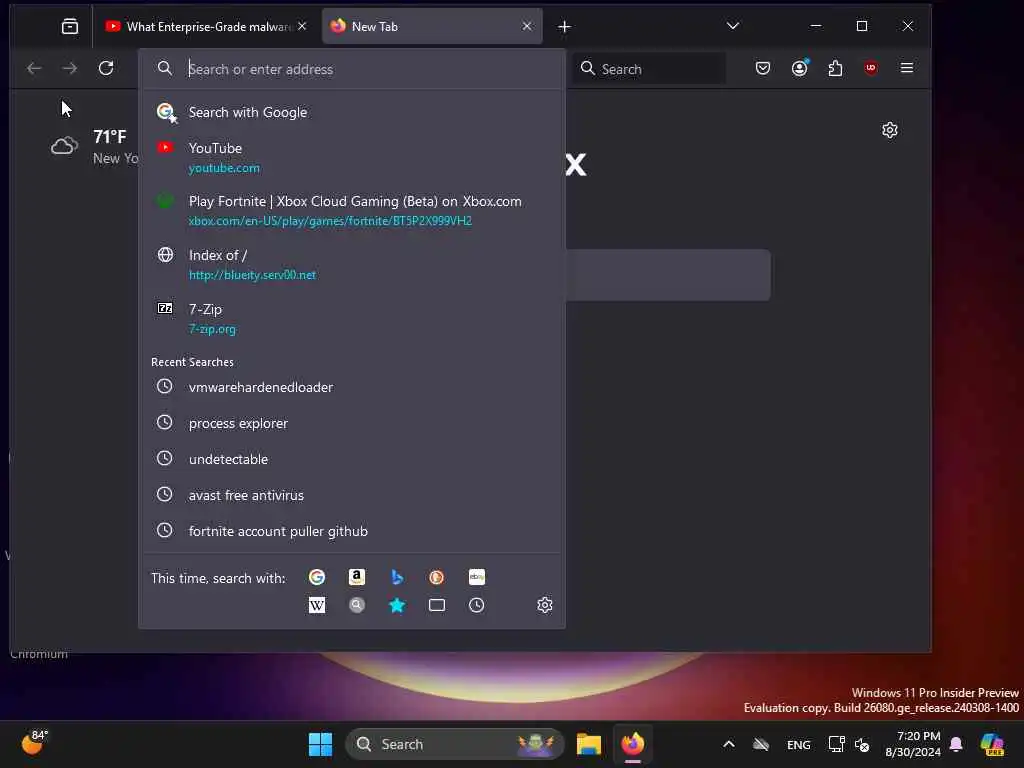Show hidden system tray icons chevron
The width and height of the screenshot is (1024, 768).
click(x=729, y=744)
